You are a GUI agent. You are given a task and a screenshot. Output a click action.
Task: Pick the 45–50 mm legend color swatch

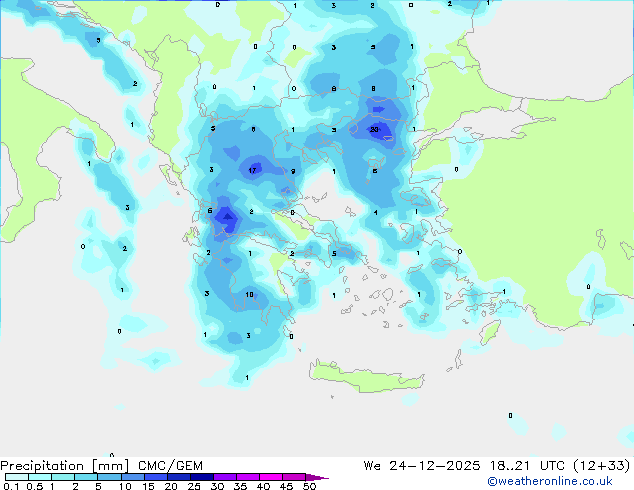tap(294, 477)
